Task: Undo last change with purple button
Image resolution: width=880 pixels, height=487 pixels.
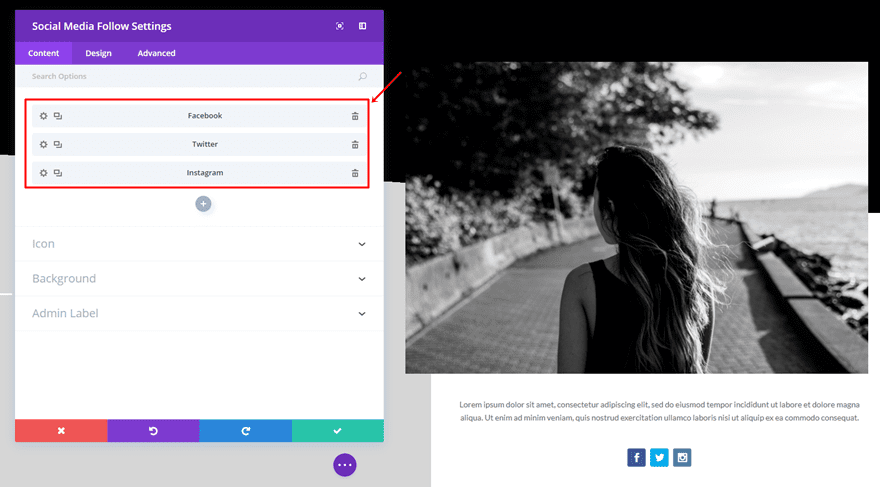Action: [x=153, y=431]
